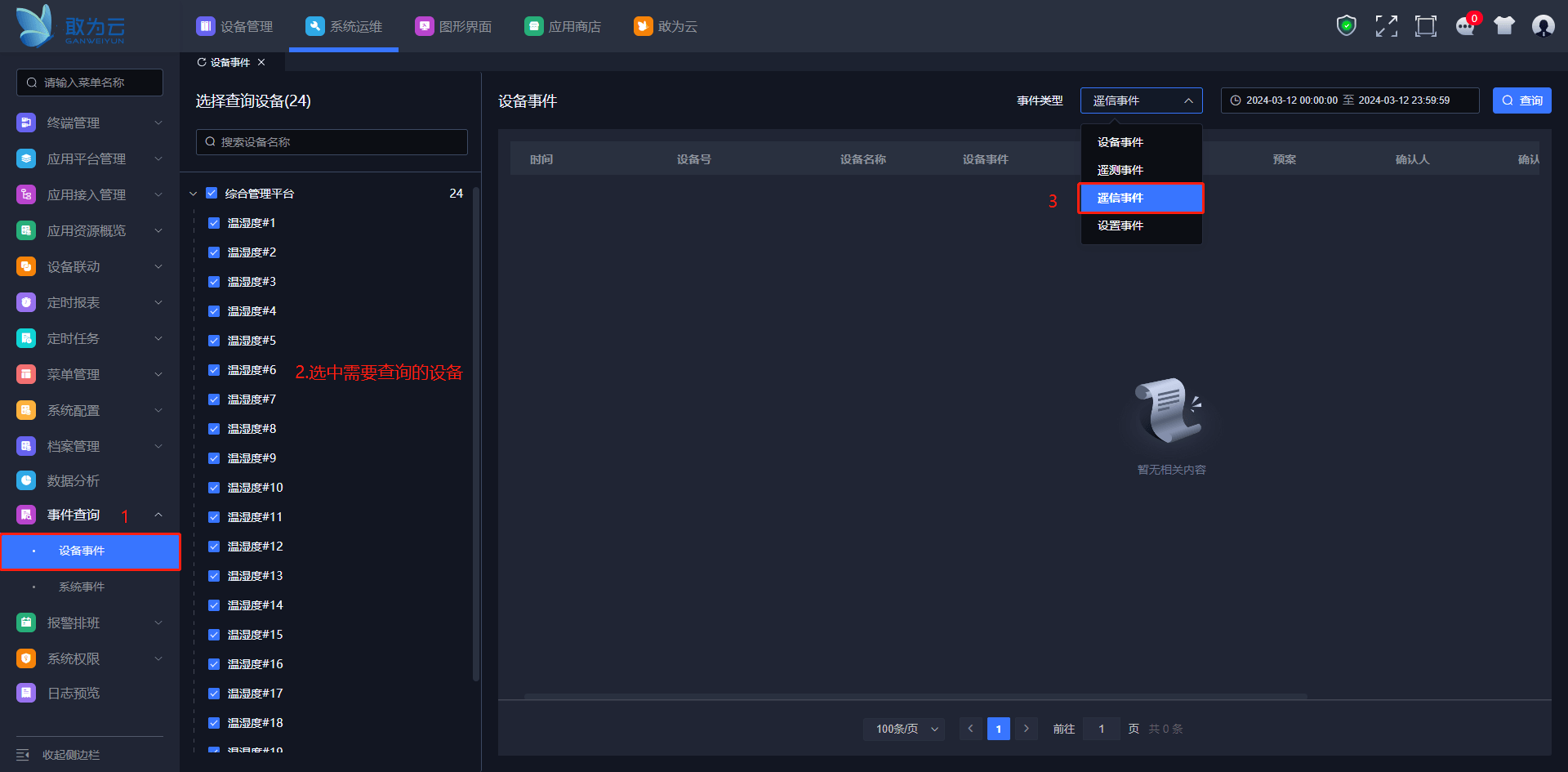Collapse the 事件查询 menu chevron

tap(158, 515)
